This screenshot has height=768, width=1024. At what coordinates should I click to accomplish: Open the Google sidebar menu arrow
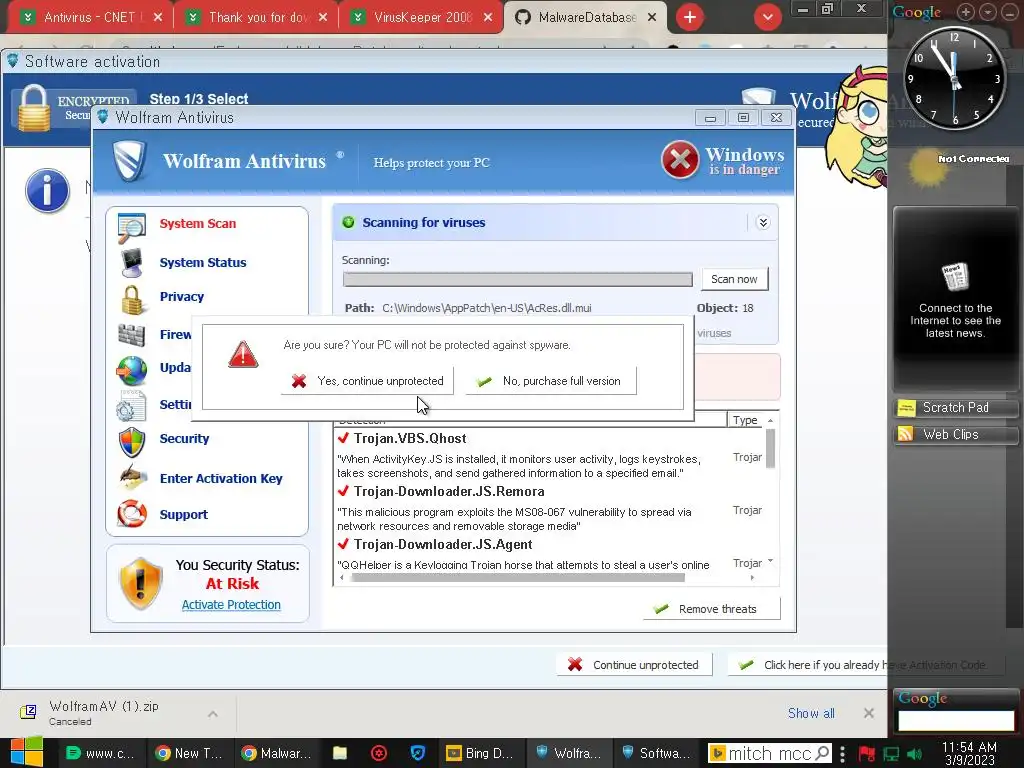click(x=988, y=11)
